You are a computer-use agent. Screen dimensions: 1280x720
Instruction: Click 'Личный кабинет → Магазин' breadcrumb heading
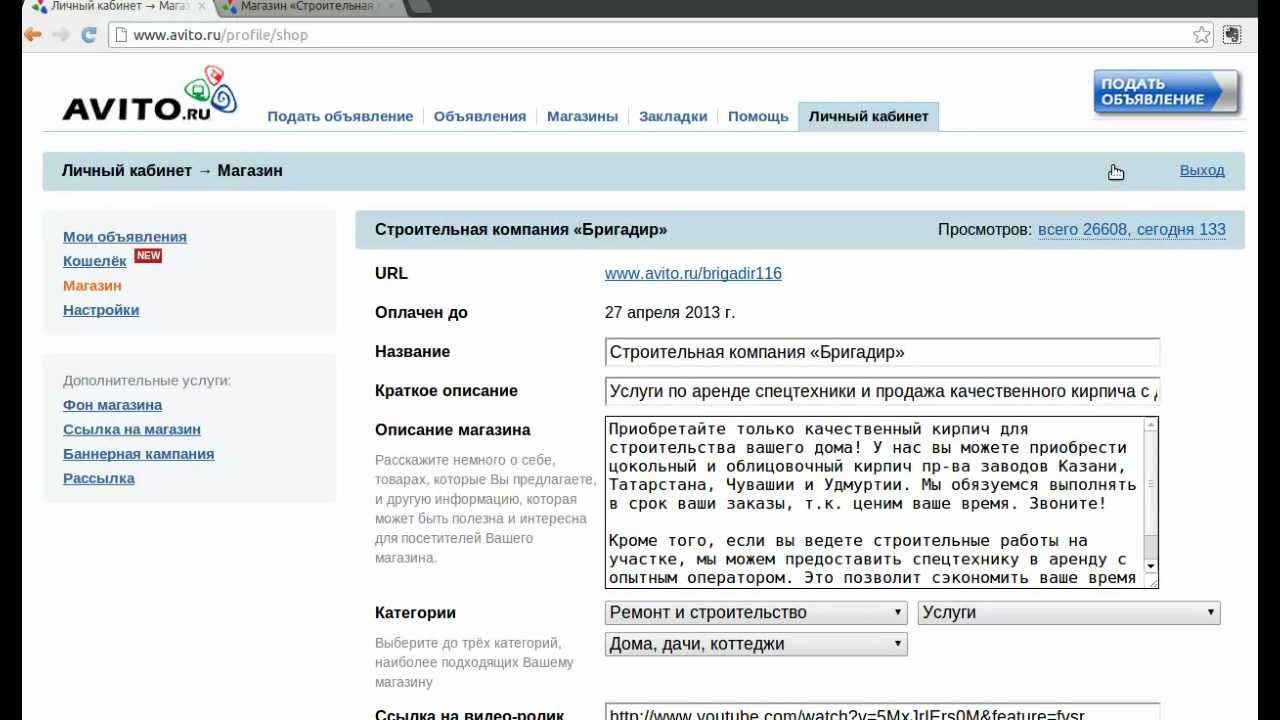coord(172,170)
